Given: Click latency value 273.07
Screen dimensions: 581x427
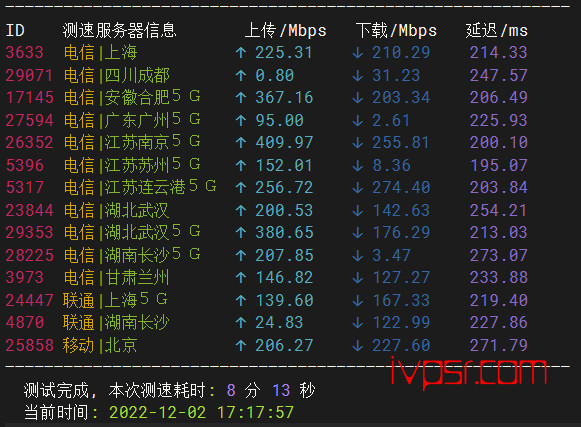Looking at the screenshot, I should point(499,255).
